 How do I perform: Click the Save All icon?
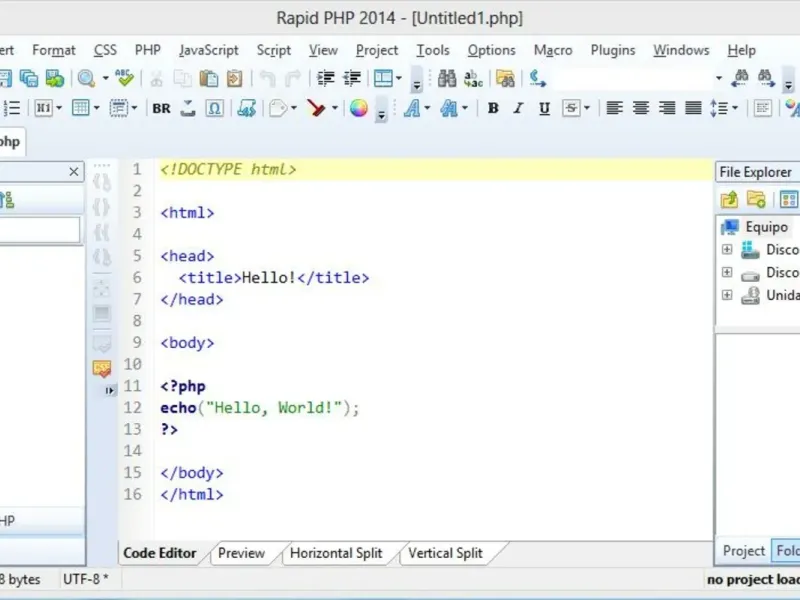pos(29,78)
